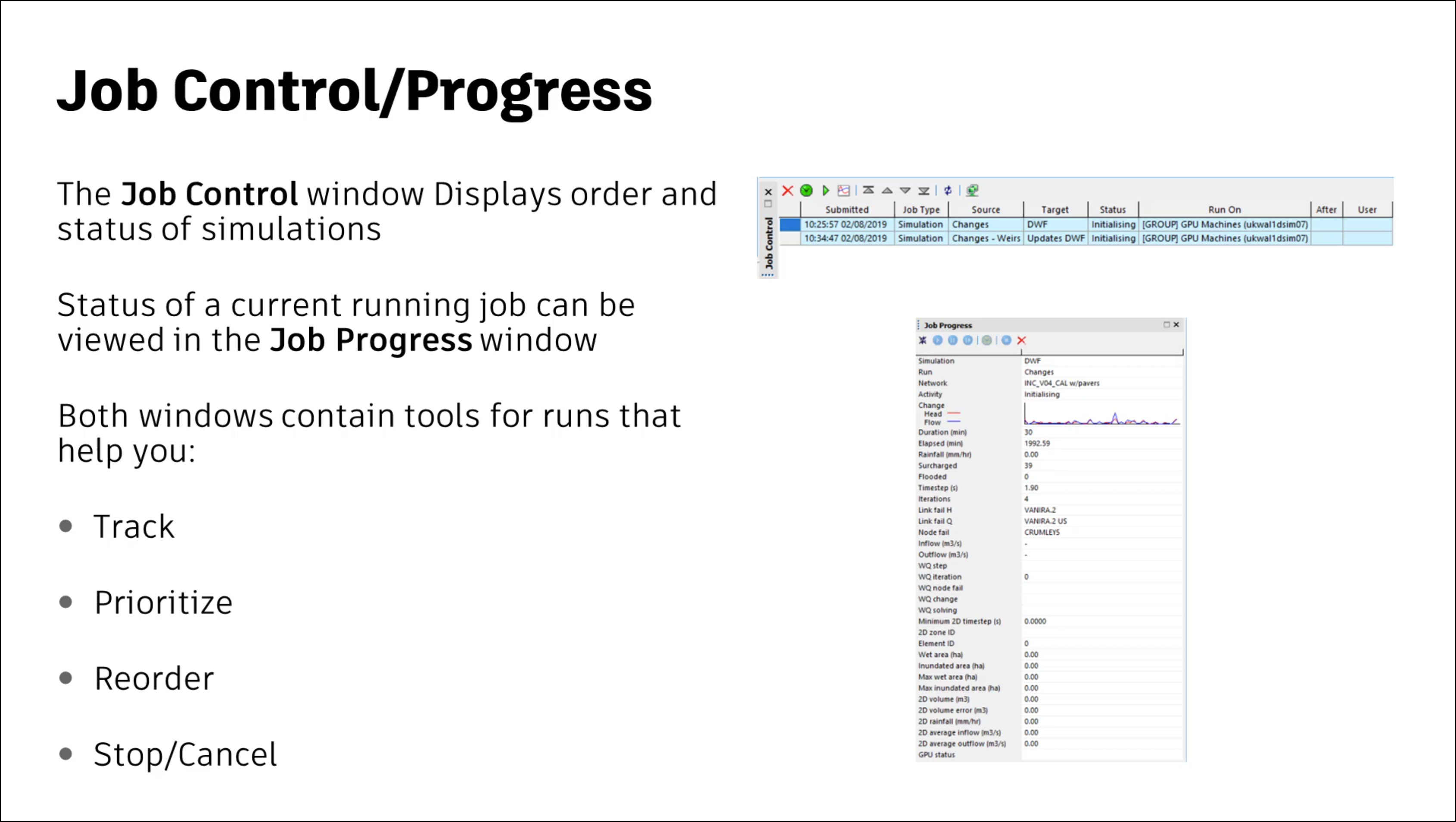Click the Job Control vertical tab label
This screenshot has width=1456, height=822.
coord(768,243)
